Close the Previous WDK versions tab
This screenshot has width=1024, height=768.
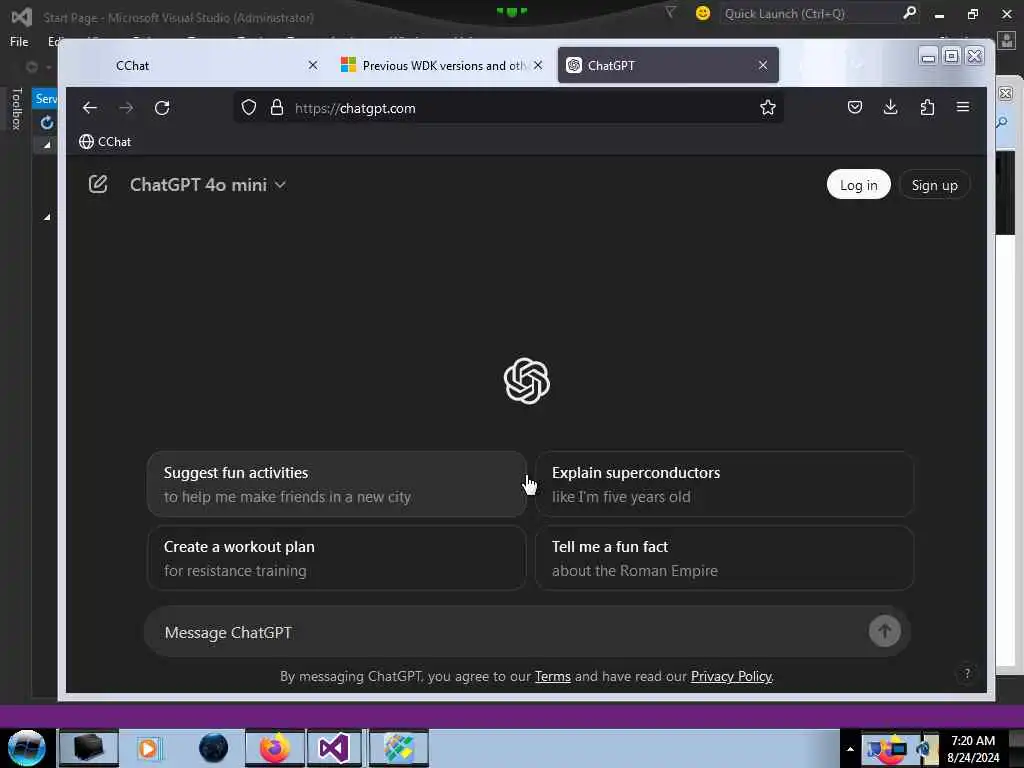click(537, 65)
